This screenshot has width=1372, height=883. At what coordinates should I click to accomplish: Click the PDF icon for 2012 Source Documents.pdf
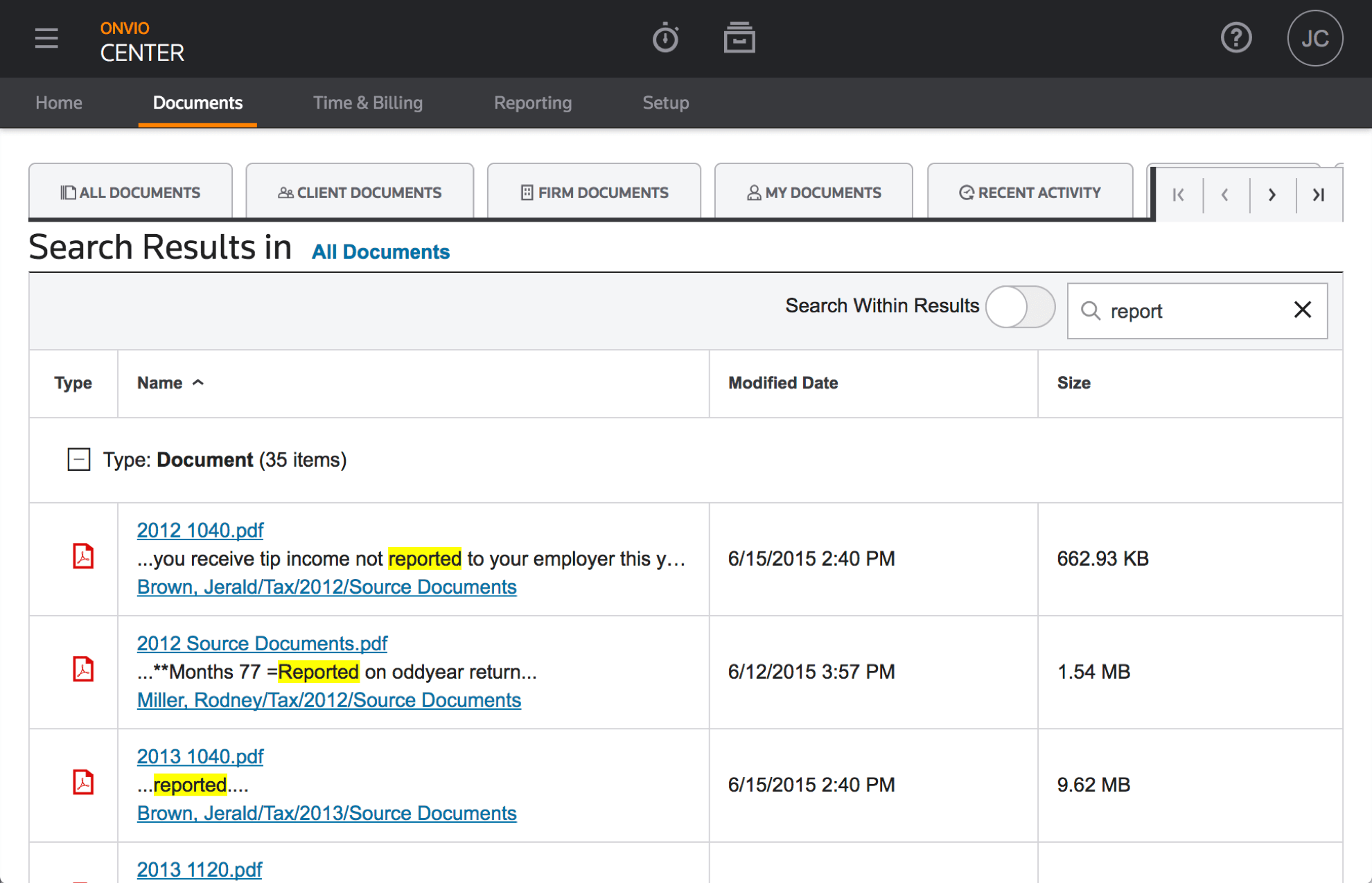(x=83, y=669)
